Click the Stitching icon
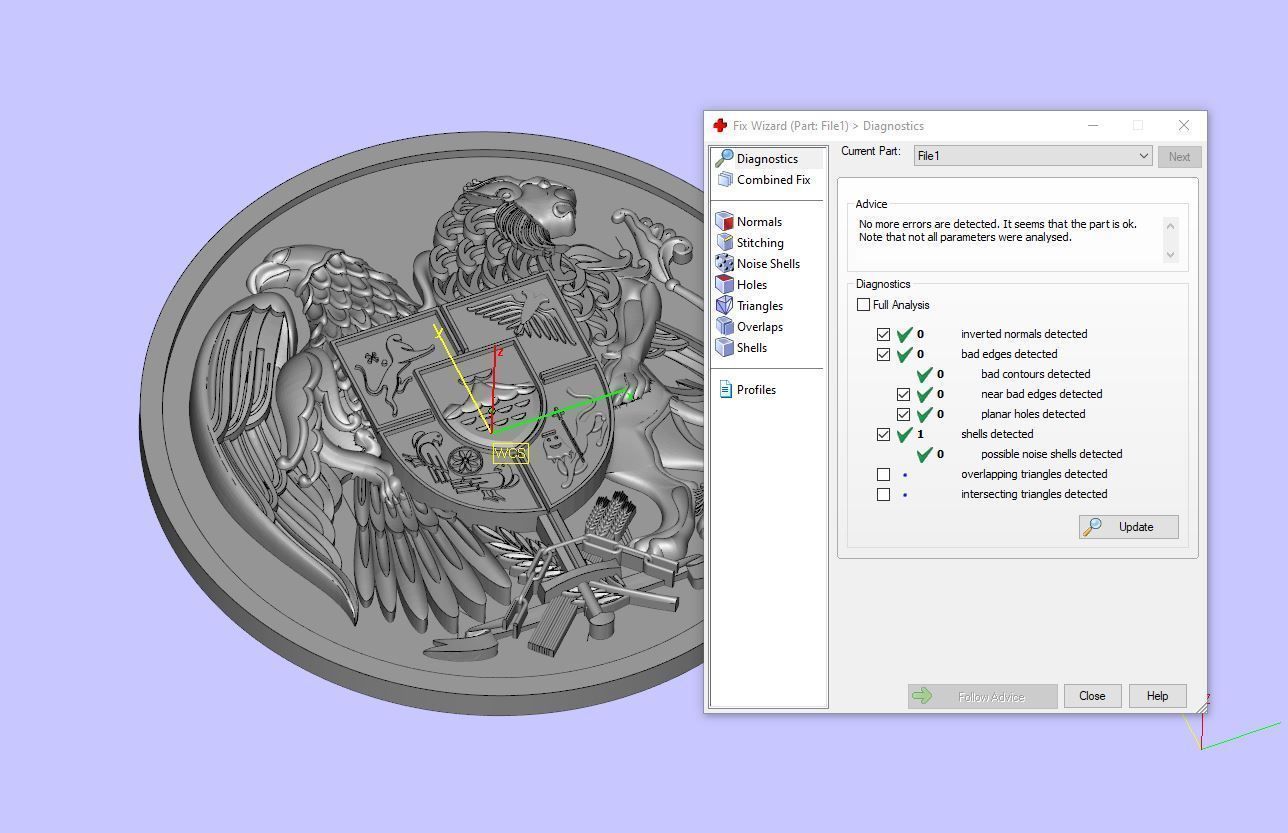1288x833 pixels. pos(725,243)
